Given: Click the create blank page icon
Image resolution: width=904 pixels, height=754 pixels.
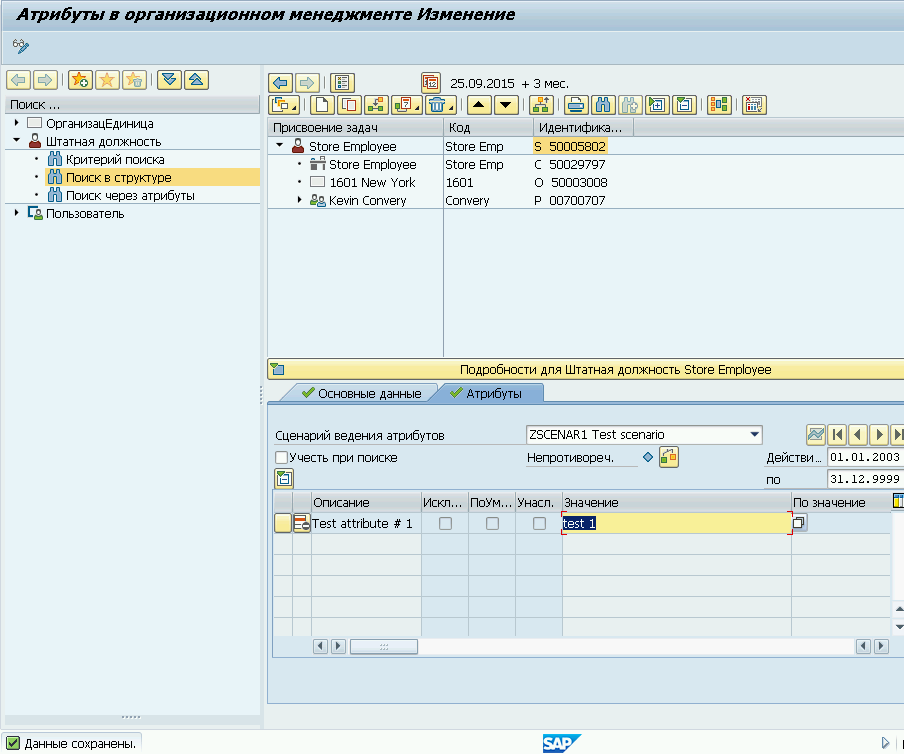Looking at the screenshot, I should [x=322, y=105].
